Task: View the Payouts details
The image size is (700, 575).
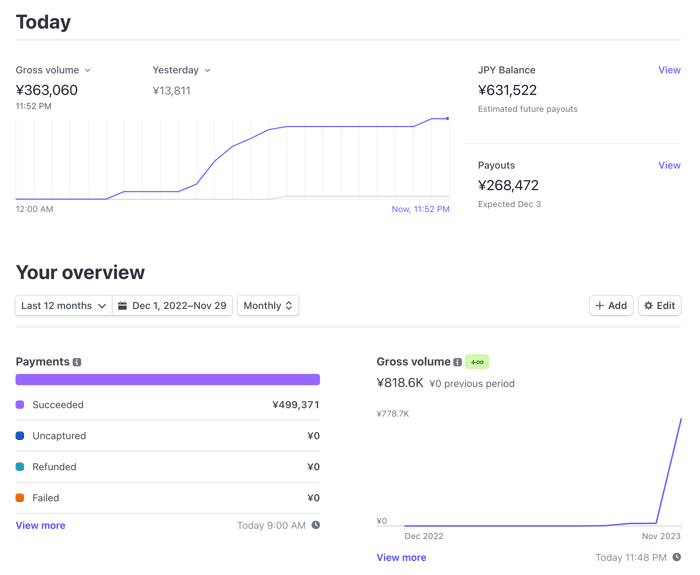Action: click(669, 165)
